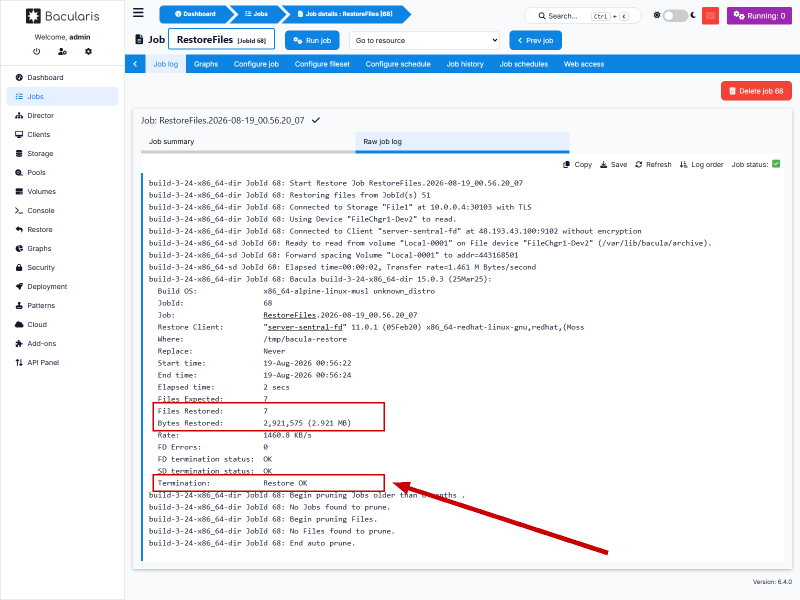Image resolution: width=800 pixels, height=600 pixels.
Task: Click the green Job status checkbox icon
Action: pyautogui.click(x=776, y=164)
